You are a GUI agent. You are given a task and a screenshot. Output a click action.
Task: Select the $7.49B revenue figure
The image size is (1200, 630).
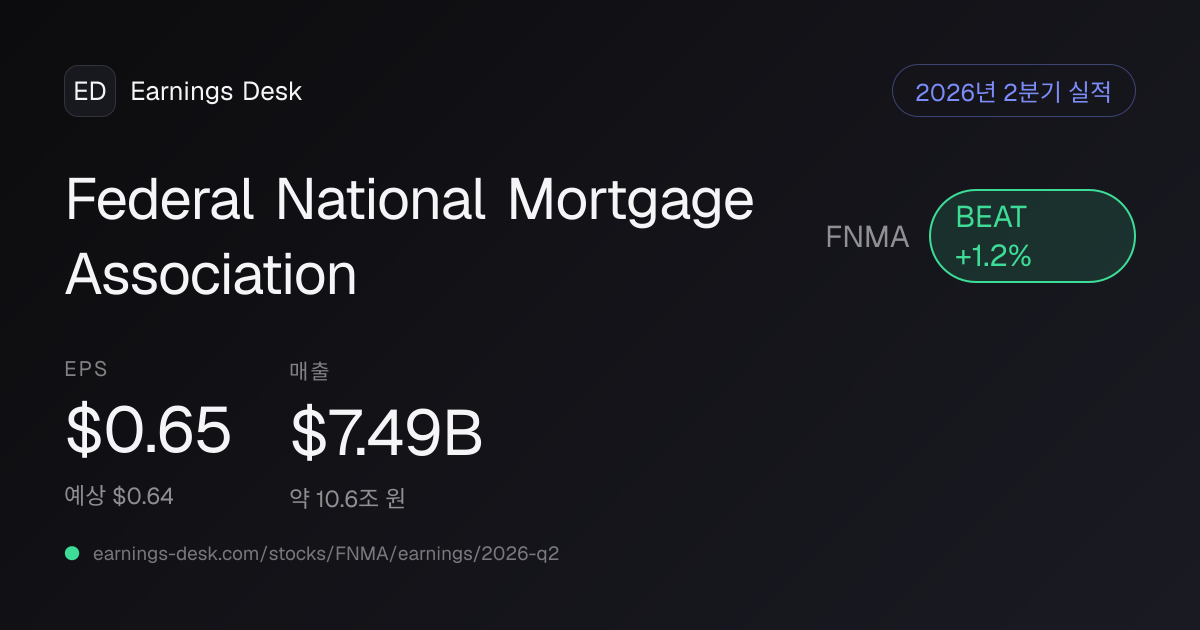coord(387,431)
